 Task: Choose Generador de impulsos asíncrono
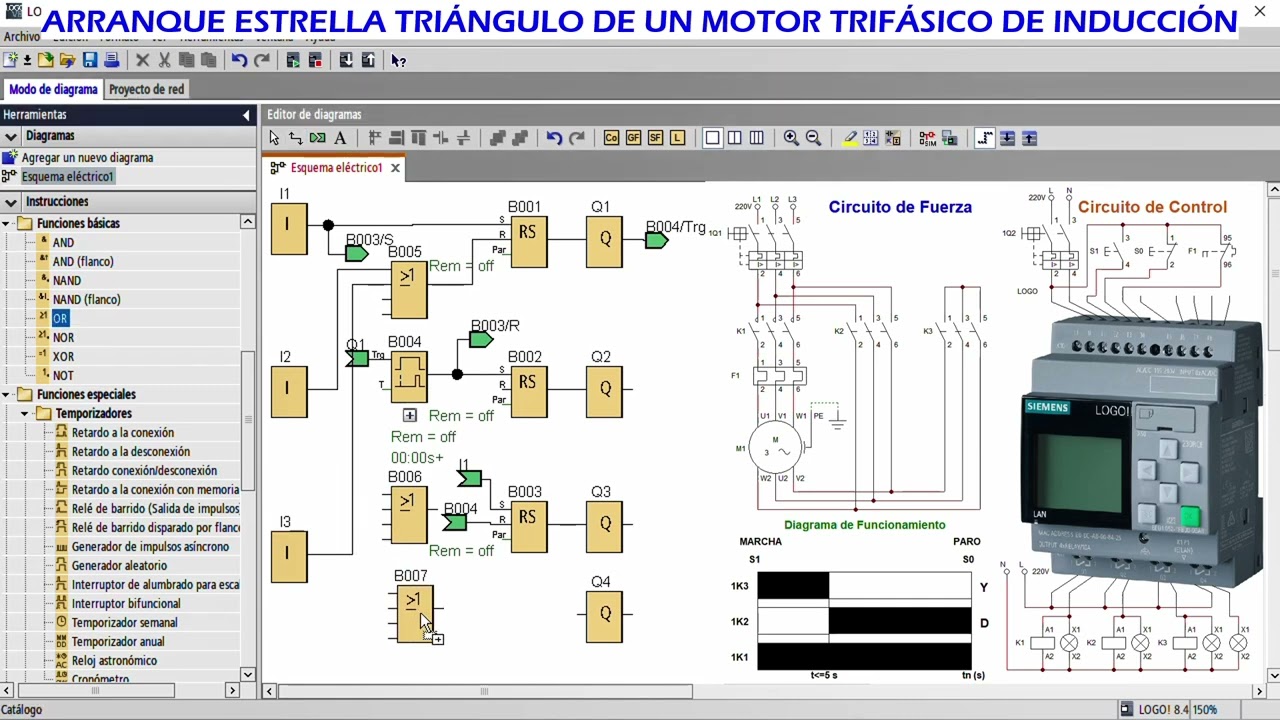[x=150, y=547]
